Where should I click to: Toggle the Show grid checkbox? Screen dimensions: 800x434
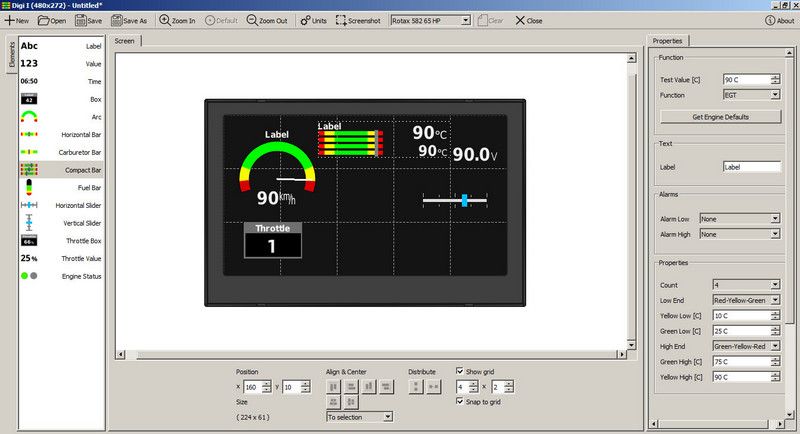(x=460, y=371)
